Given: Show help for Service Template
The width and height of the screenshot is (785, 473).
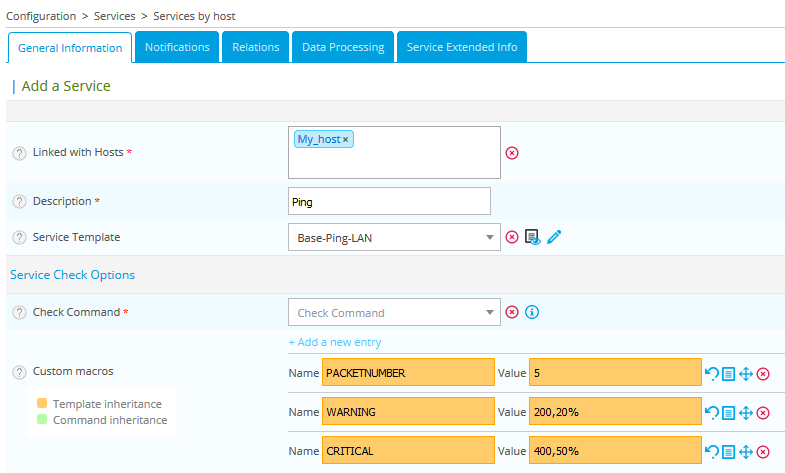Looking at the screenshot, I should tap(19, 237).
